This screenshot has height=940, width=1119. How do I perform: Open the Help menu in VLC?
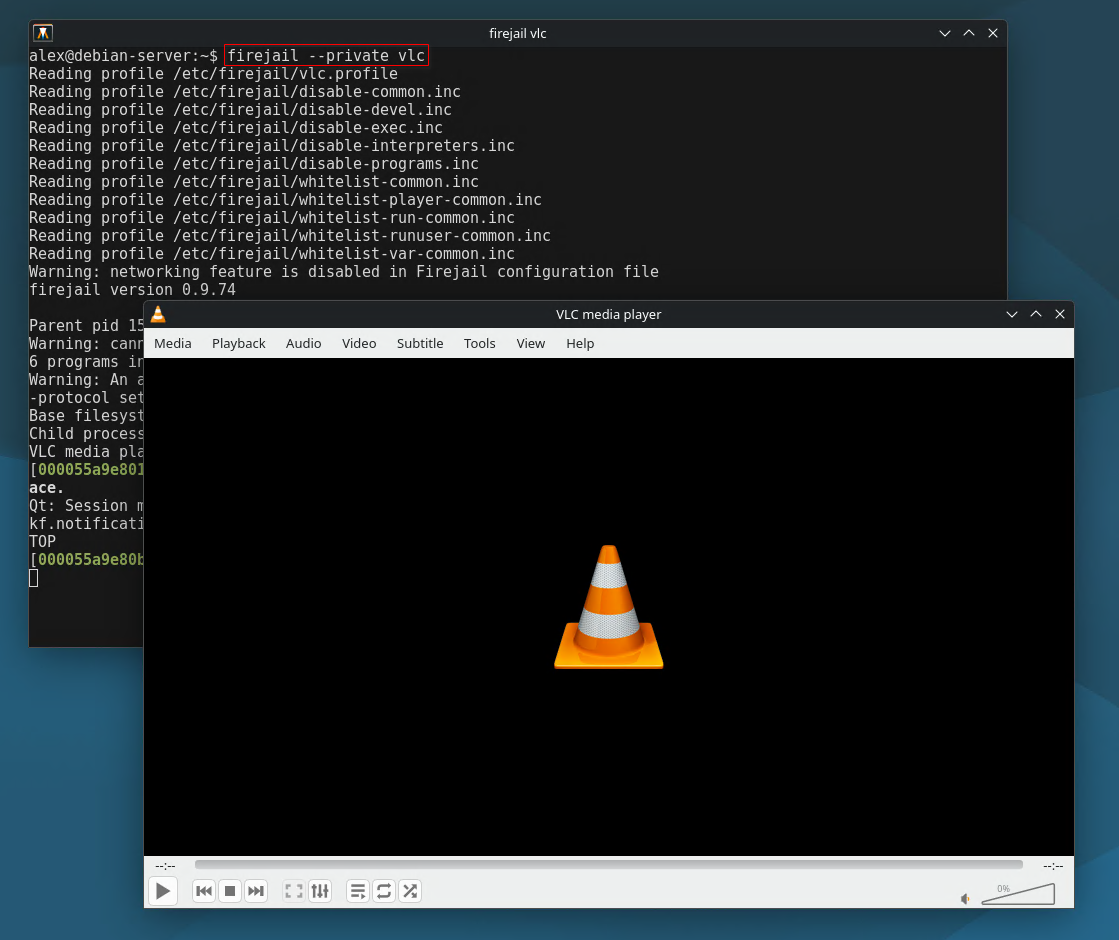pos(580,343)
